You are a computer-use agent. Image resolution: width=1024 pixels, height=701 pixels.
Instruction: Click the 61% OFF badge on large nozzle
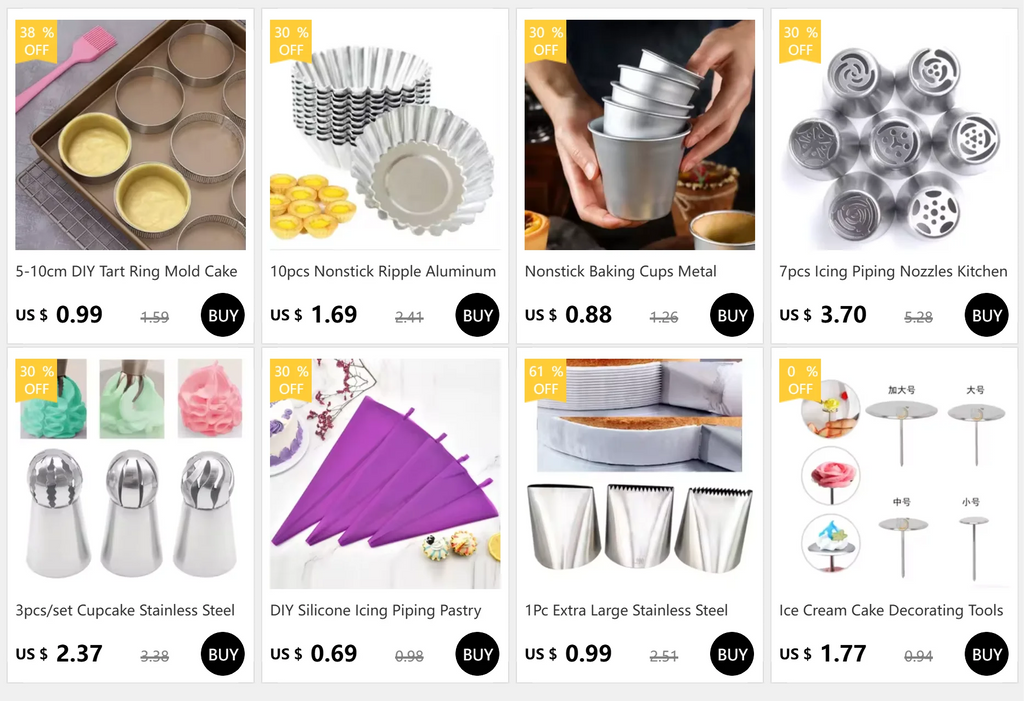tap(546, 380)
